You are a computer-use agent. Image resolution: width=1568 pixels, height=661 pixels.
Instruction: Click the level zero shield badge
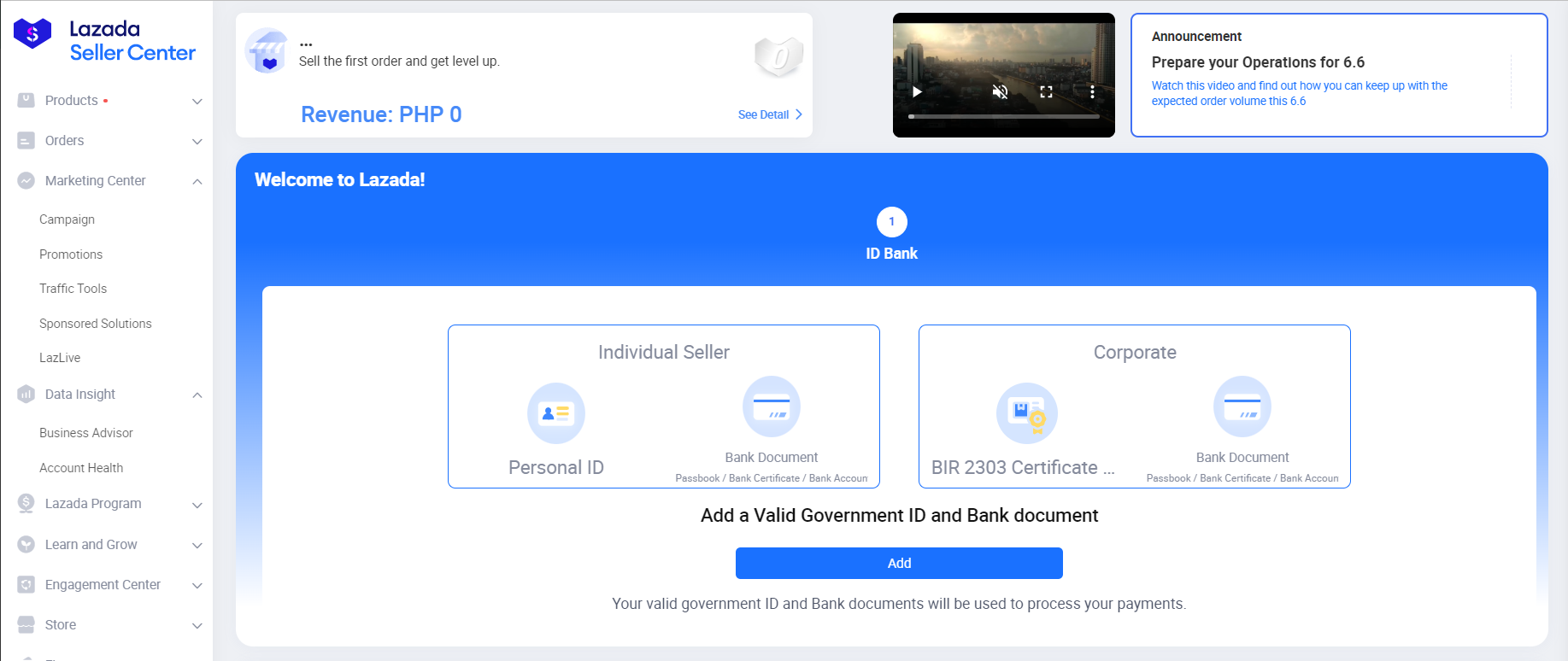[778, 56]
